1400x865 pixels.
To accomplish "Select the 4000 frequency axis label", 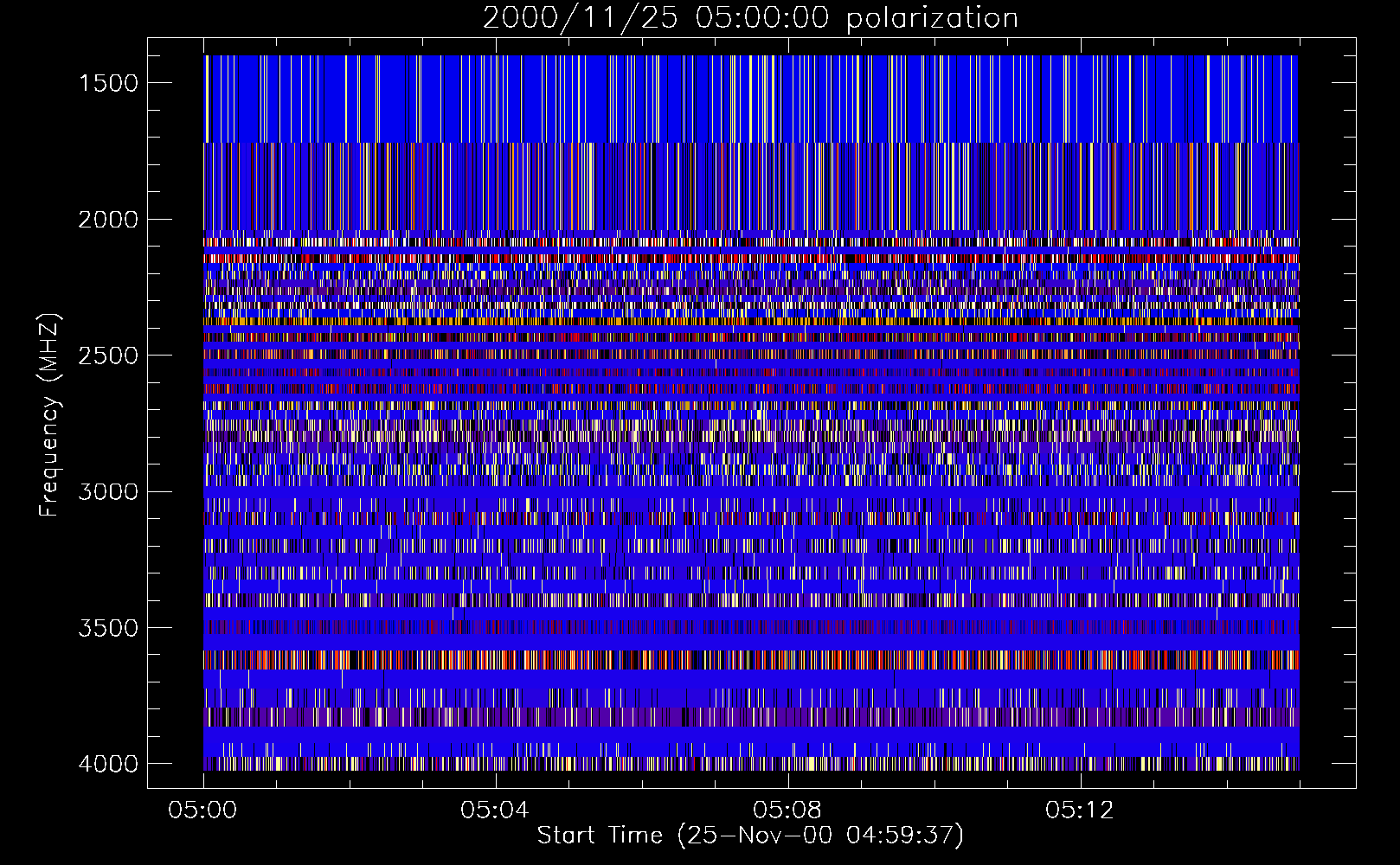I will (108, 764).
